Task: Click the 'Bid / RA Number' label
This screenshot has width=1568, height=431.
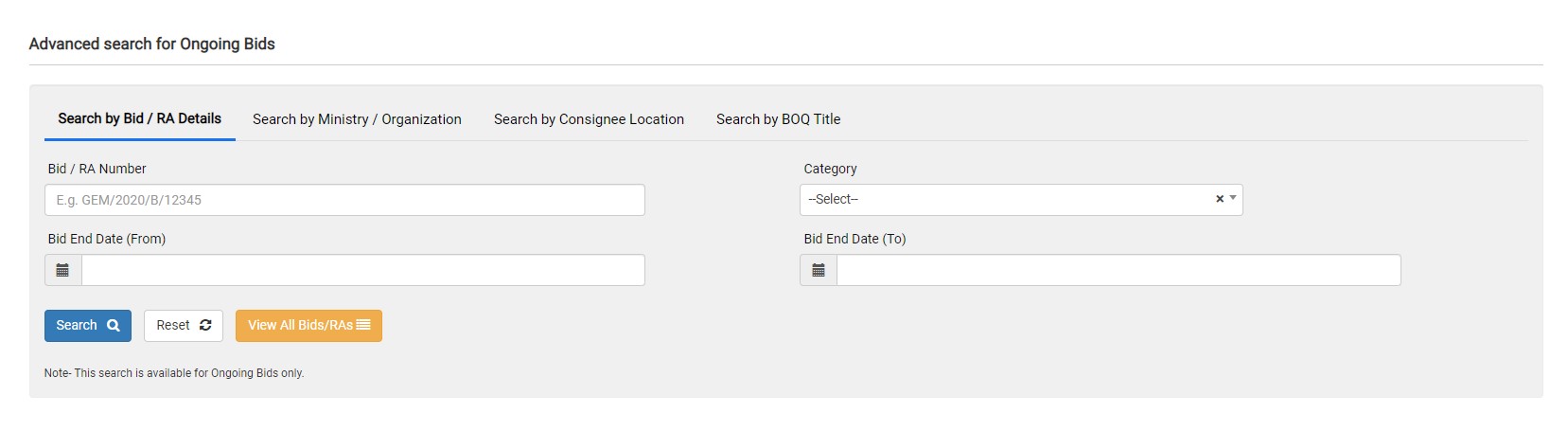Action: [97, 169]
